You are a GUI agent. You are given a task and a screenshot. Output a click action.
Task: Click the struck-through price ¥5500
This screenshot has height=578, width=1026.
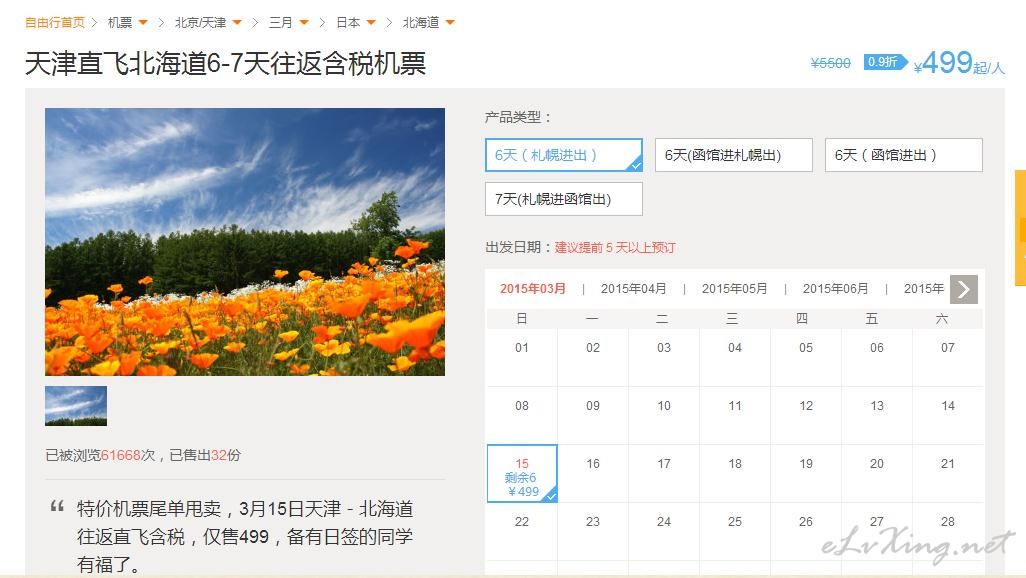(x=830, y=63)
